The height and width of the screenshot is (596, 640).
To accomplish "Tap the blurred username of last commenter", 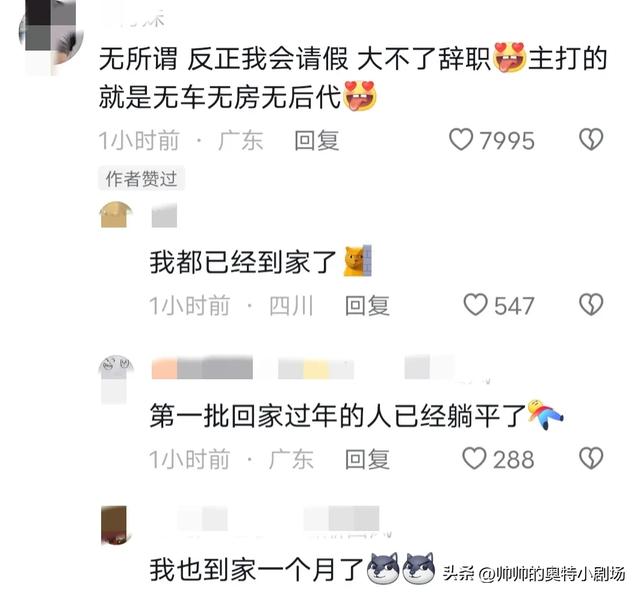I will pyautogui.click(x=278, y=518).
